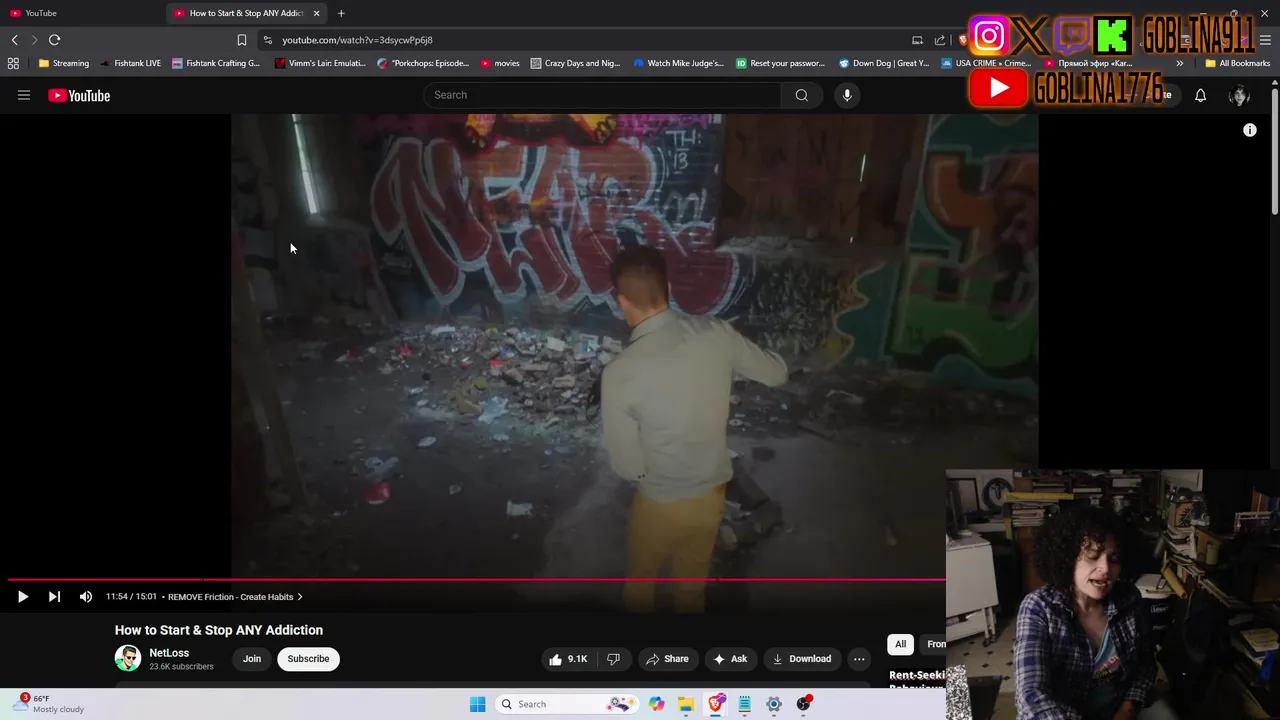The height and width of the screenshot is (720, 1280).
Task: Open the Windows Start menu
Action: pyautogui.click(x=477, y=704)
